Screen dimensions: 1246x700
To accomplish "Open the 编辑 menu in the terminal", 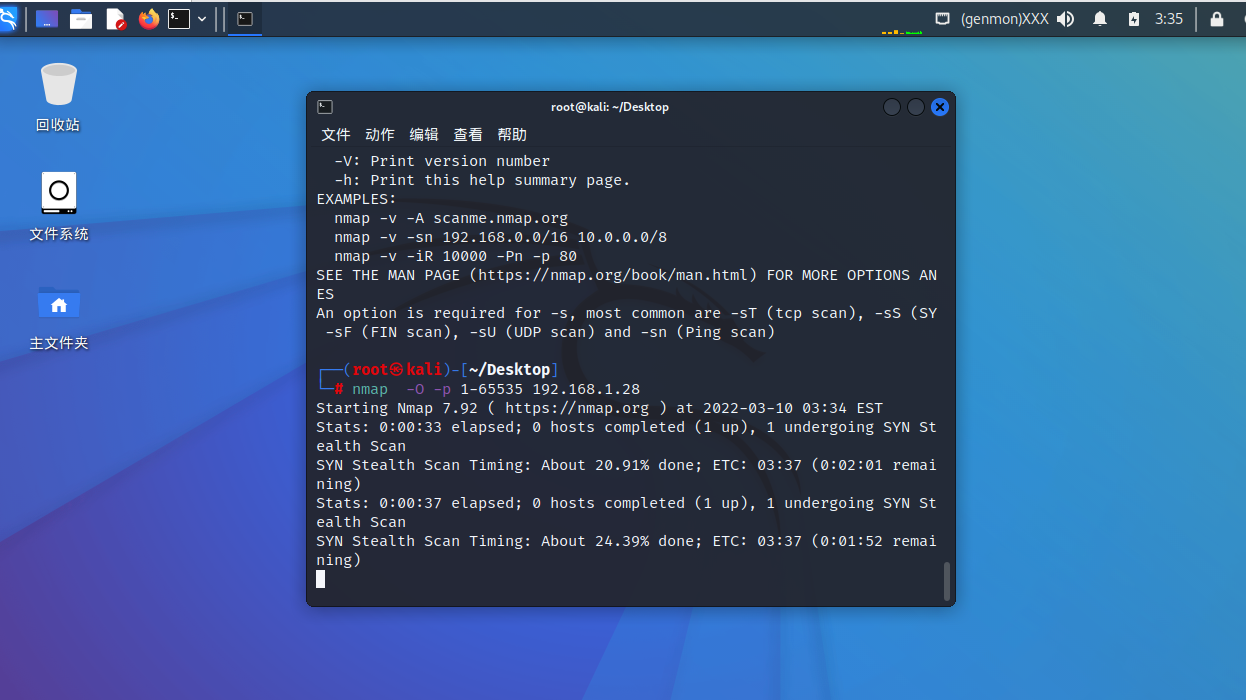I will point(424,135).
